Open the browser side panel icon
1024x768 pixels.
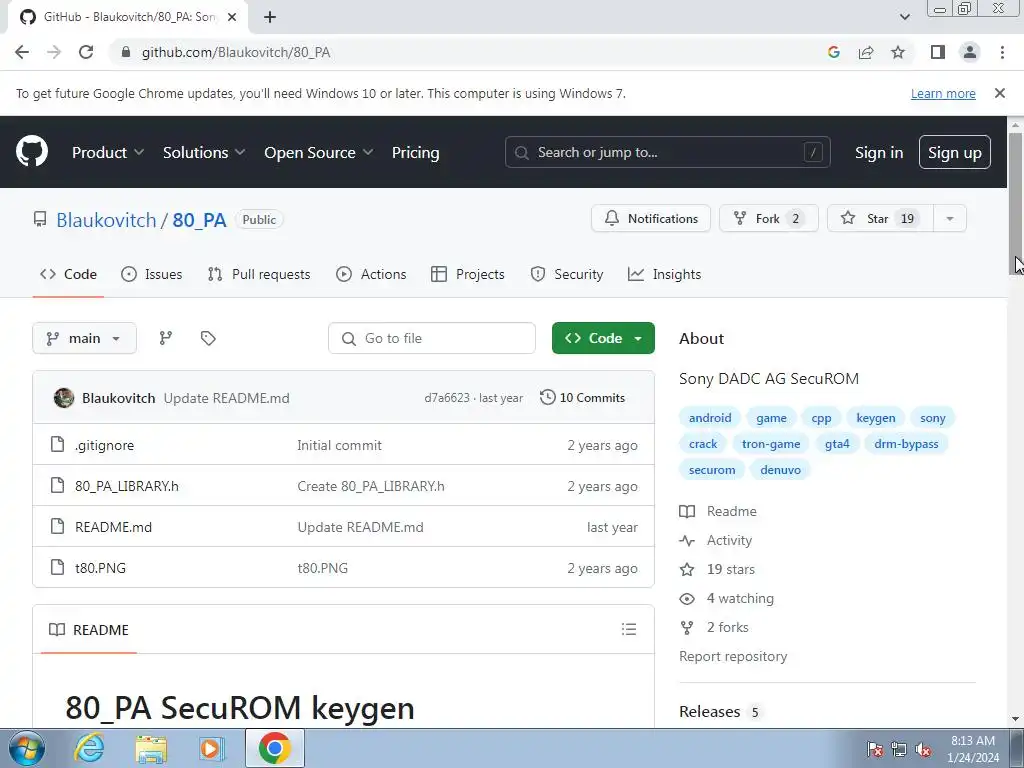pyautogui.click(x=938, y=52)
